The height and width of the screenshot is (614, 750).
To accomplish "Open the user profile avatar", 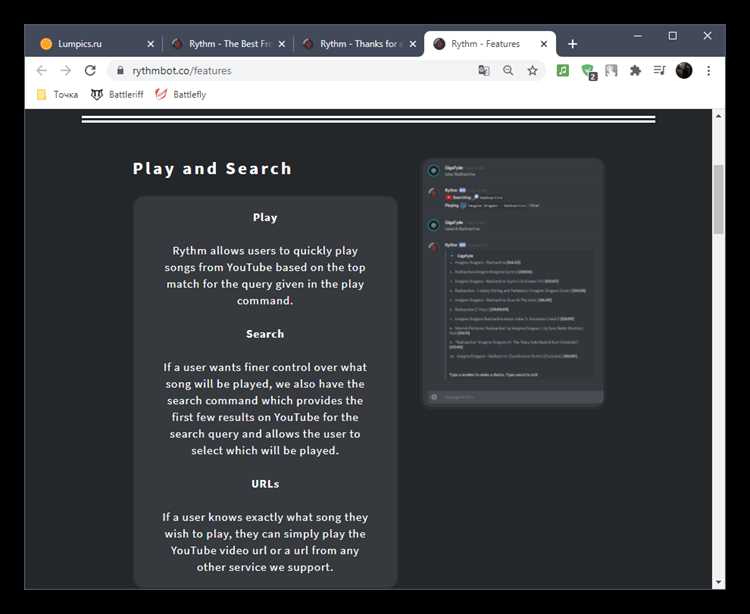I will [684, 70].
